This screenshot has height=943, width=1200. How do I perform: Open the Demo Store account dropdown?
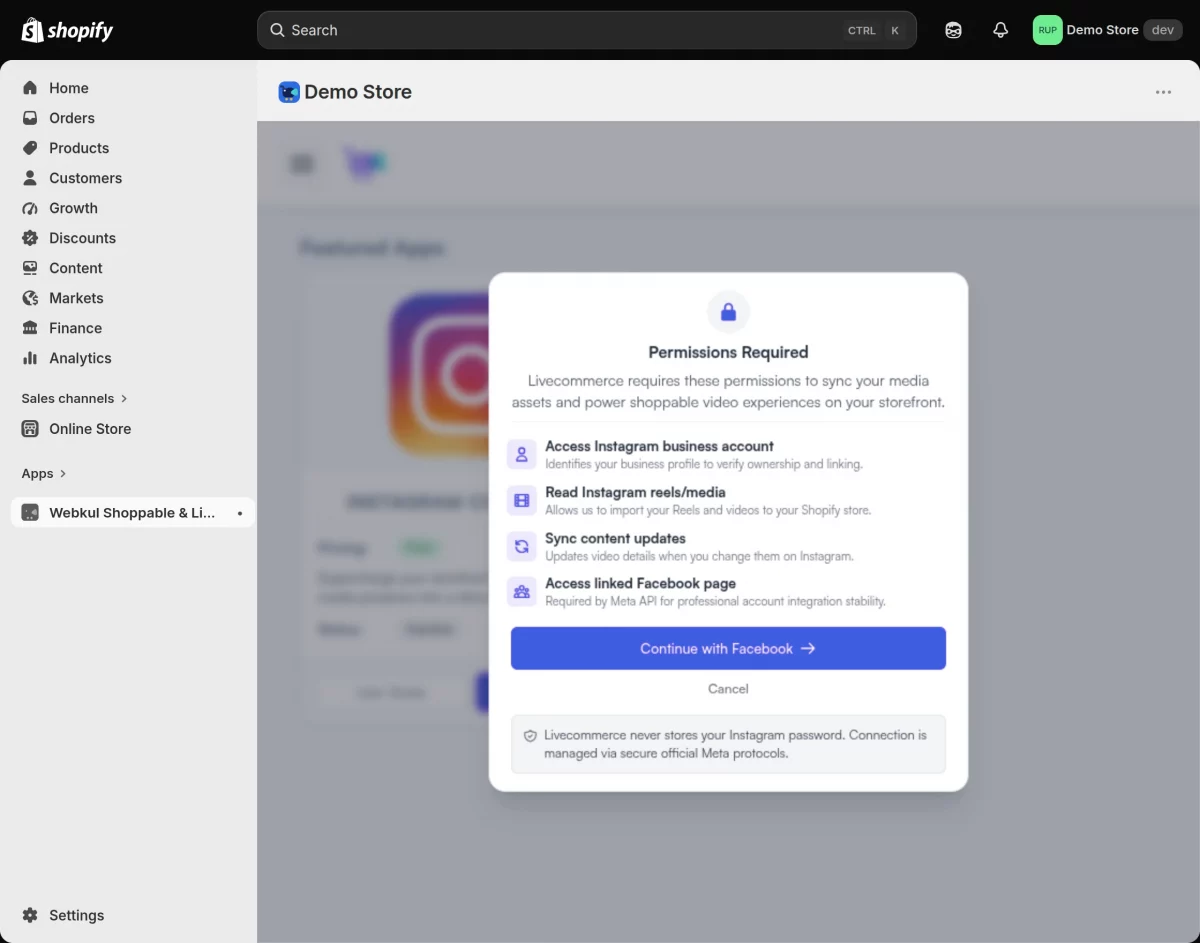(x=1108, y=30)
